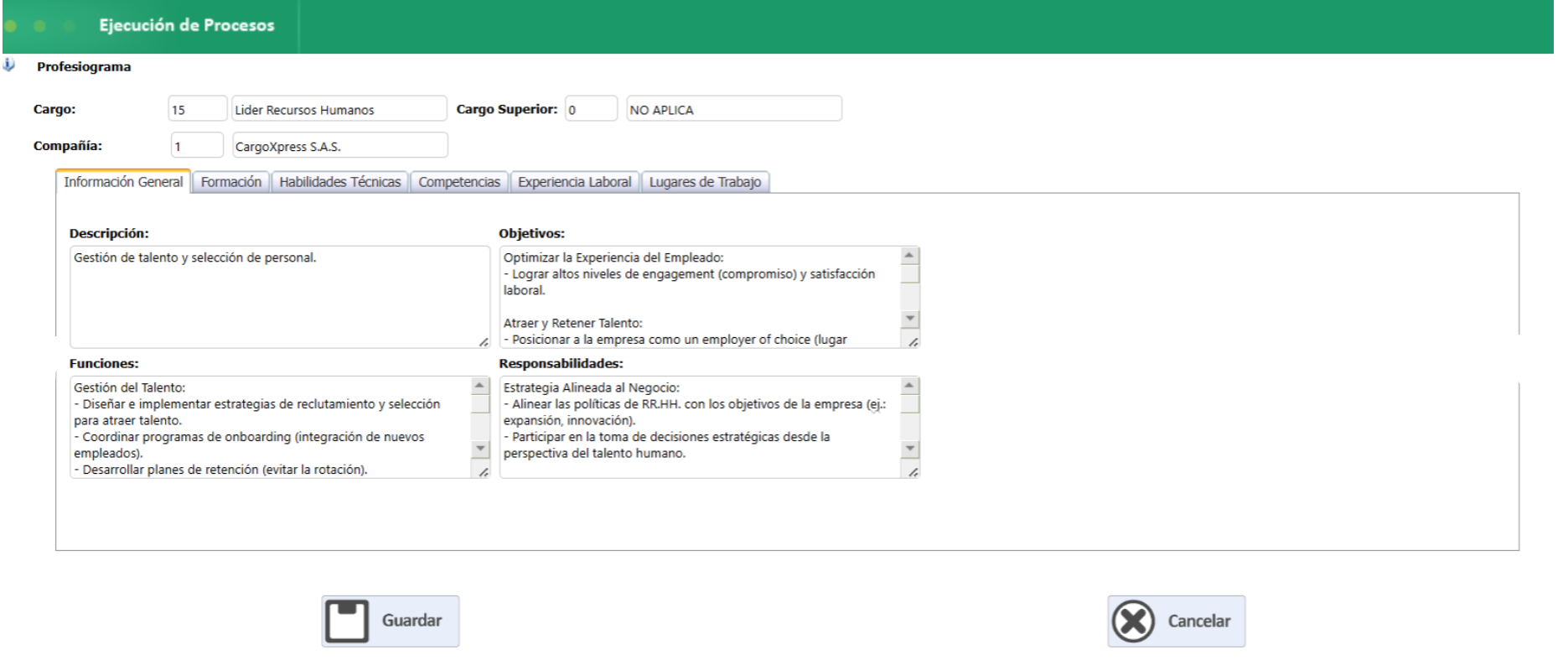Go to the Experiencia Laboral tab
Screen dimensions: 1568x660
coord(575,182)
